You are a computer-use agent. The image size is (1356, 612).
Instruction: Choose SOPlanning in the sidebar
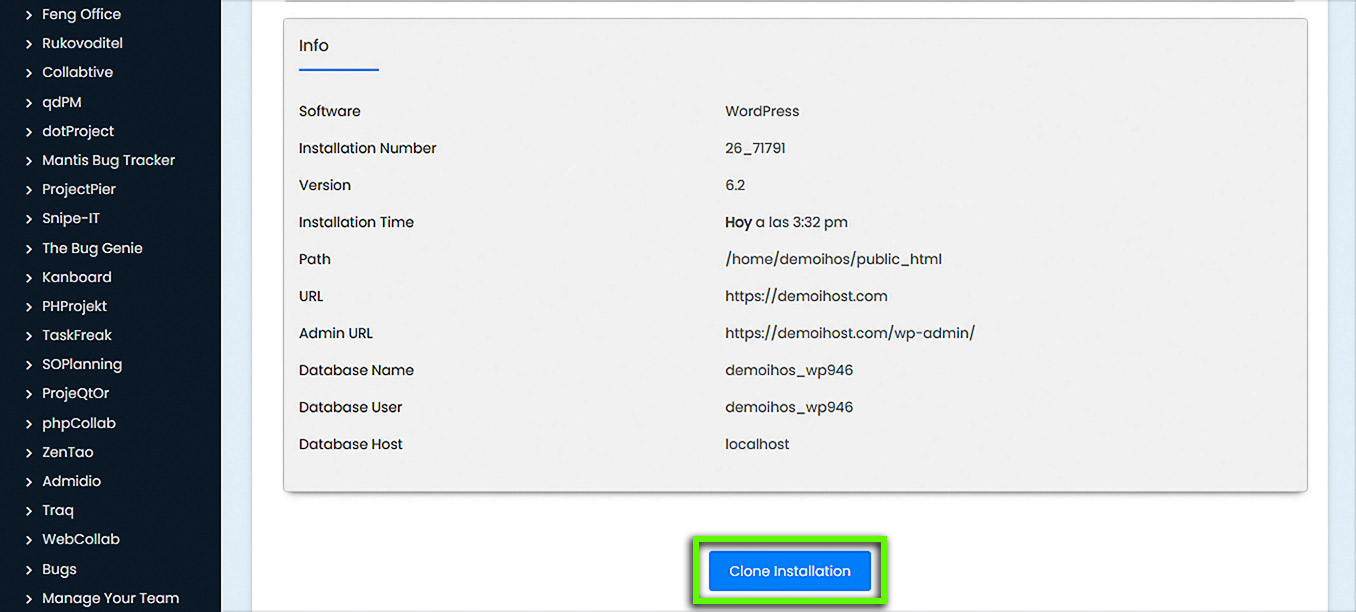pos(82,364)
